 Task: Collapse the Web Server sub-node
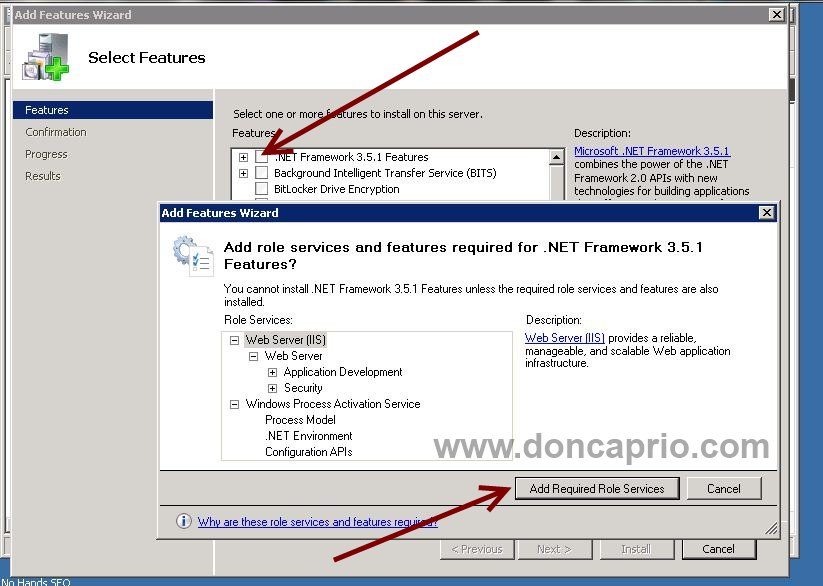[x=254, y=356]
